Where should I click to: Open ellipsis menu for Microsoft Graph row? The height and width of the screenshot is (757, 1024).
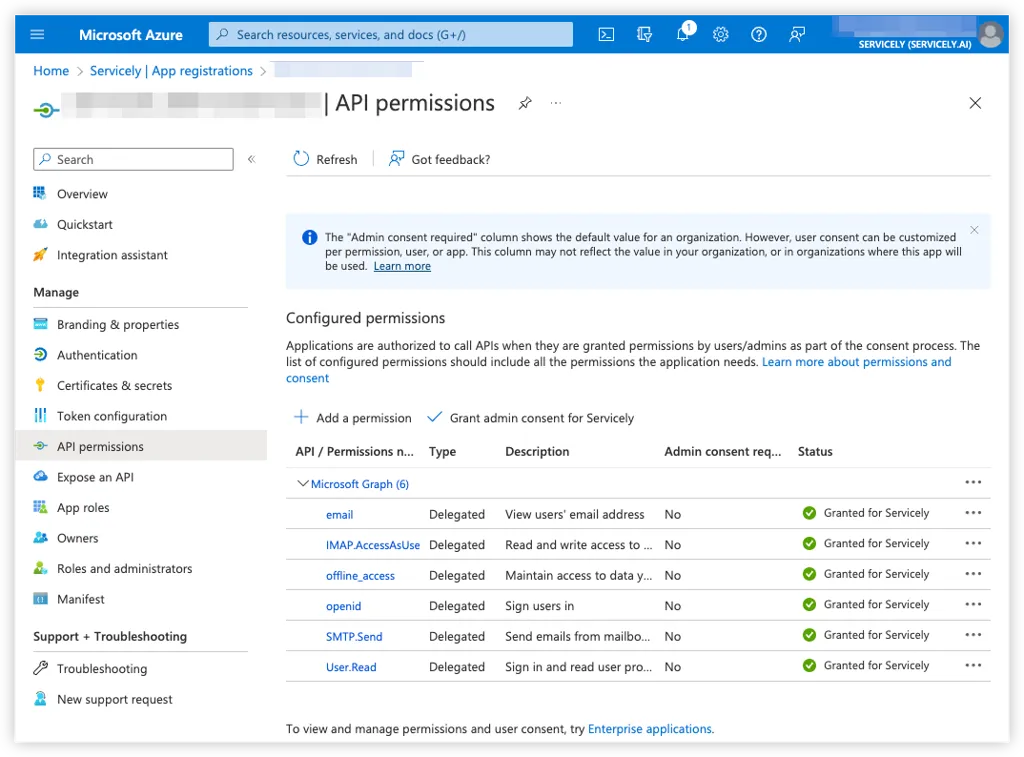(973, 483)
